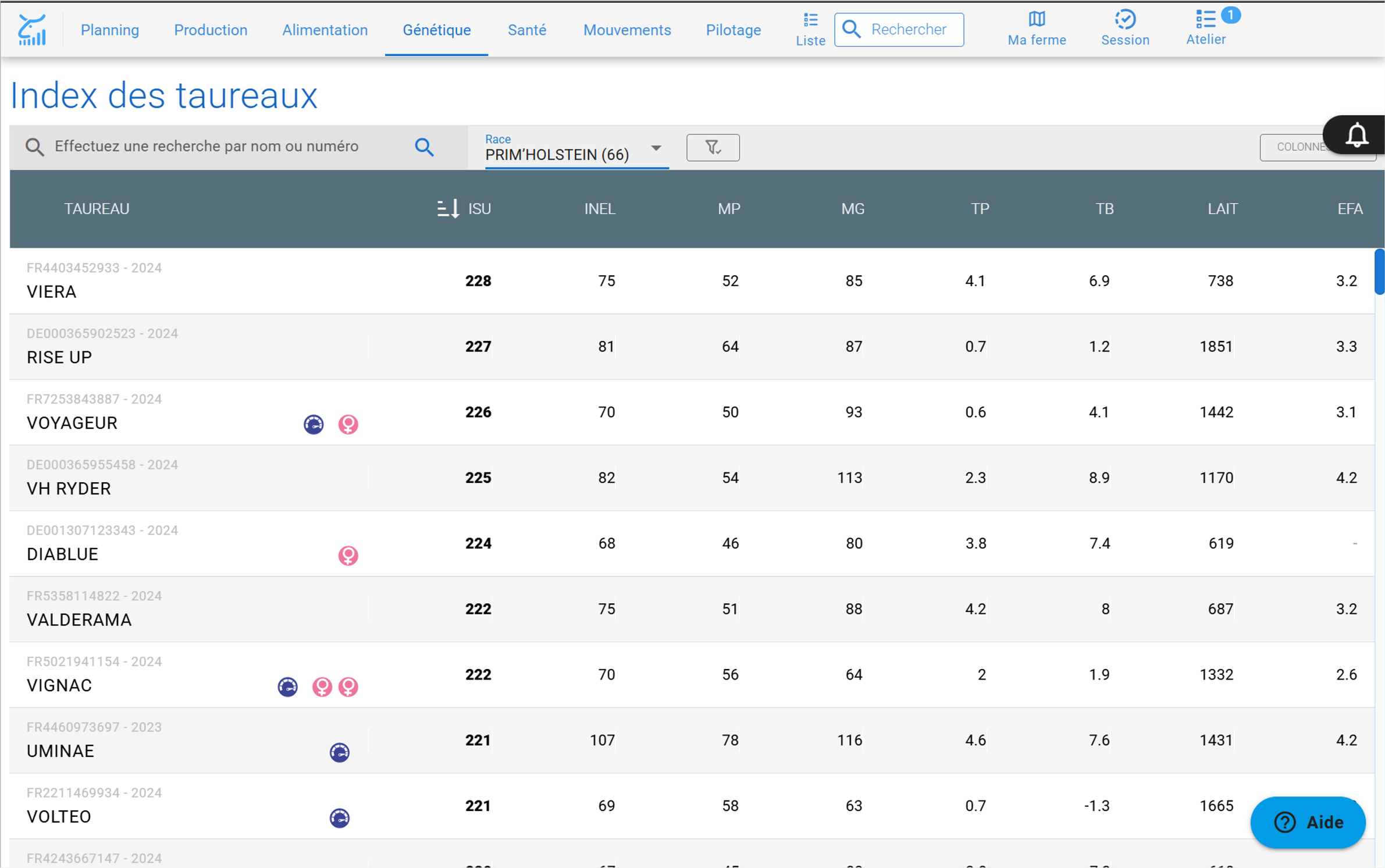Select the VIERA bull row

coord(692,280)
